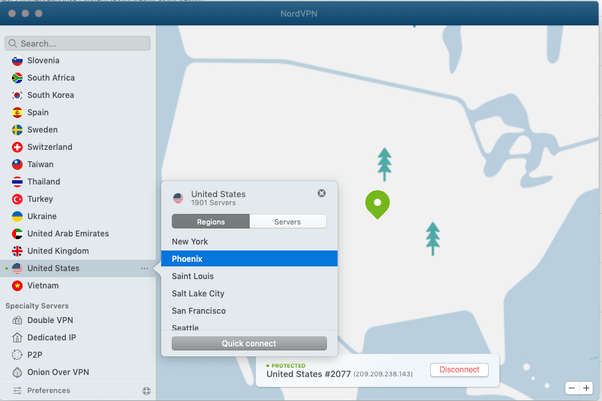Click the Double VPN lock icon
The height and width of the screenshot is (401, 602).
point(17,320)
